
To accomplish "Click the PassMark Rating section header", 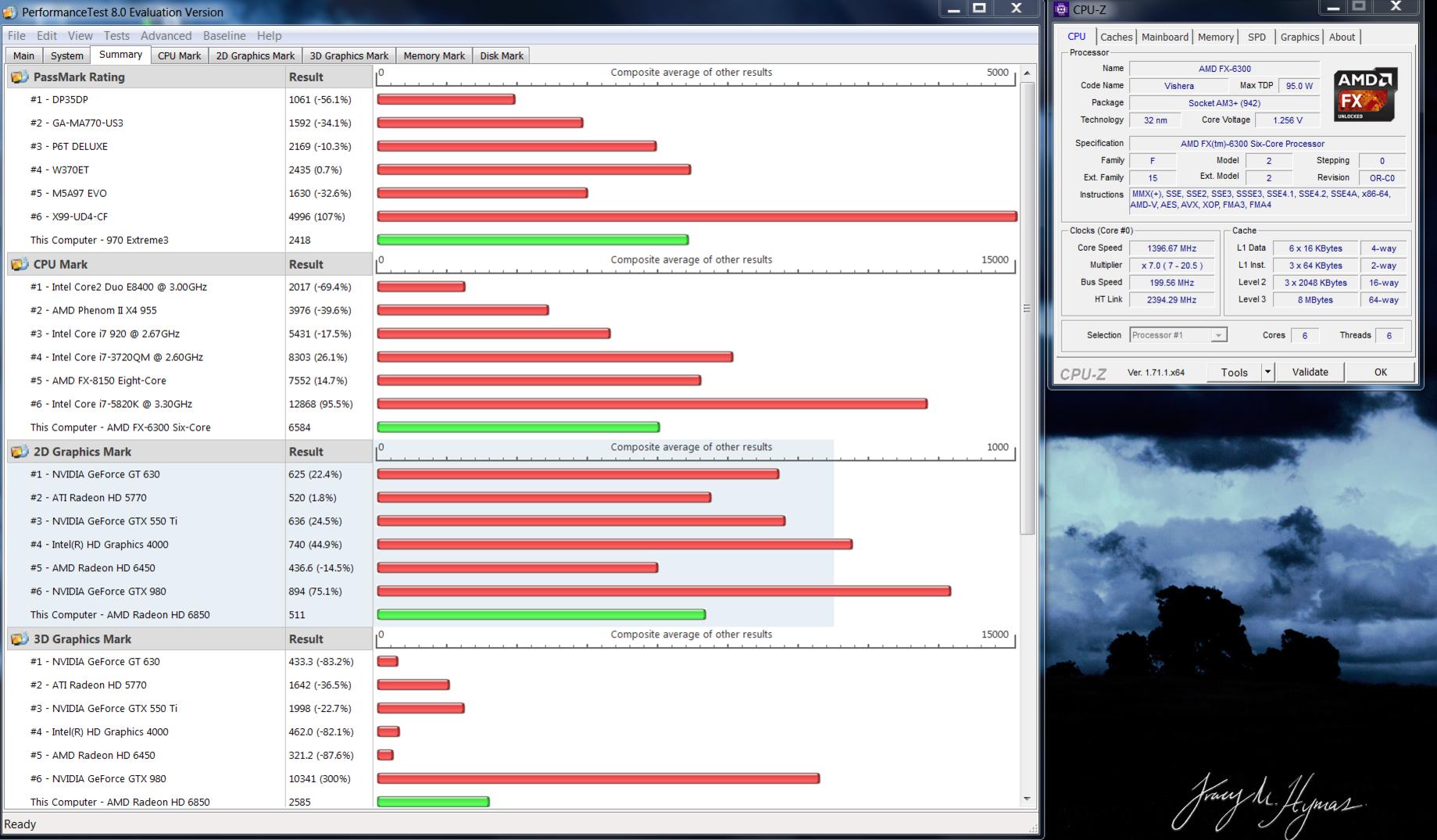I will (x=146, y=77).
